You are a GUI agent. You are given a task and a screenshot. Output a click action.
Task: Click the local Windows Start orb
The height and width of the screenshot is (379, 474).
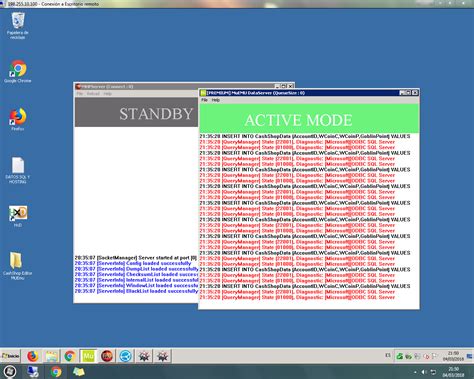10,371
